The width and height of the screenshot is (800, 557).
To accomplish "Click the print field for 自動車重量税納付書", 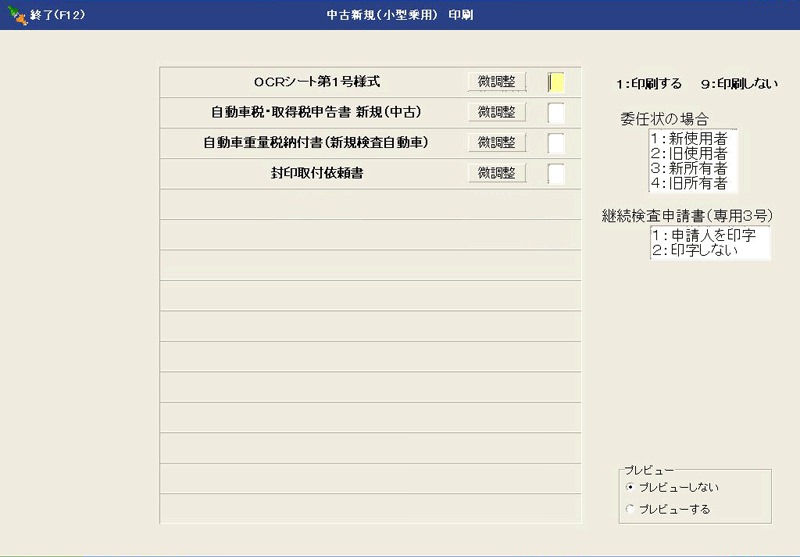I will [x=556, y=144].
